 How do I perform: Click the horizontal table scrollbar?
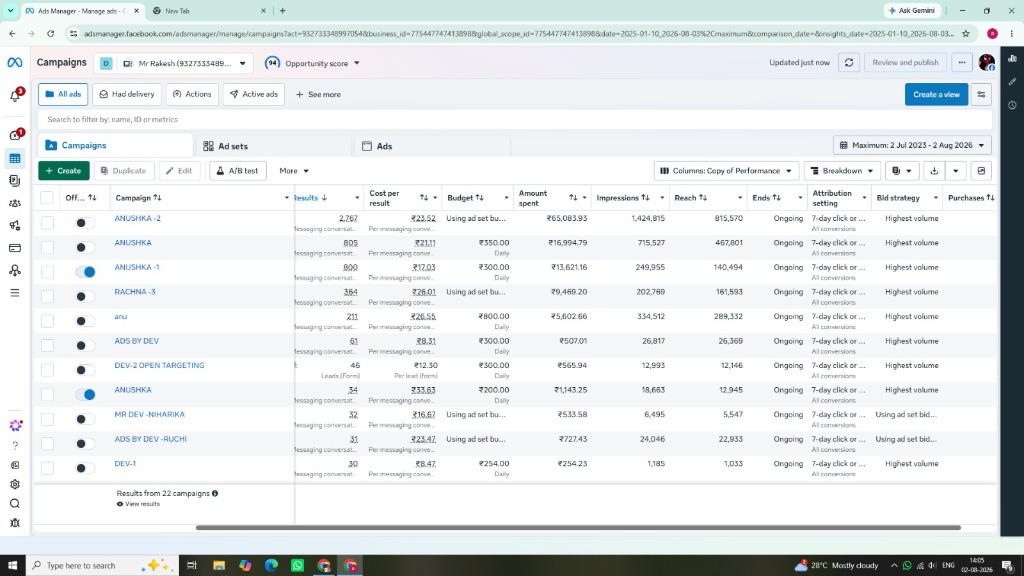pyautogui.click(x=578, y=527)
